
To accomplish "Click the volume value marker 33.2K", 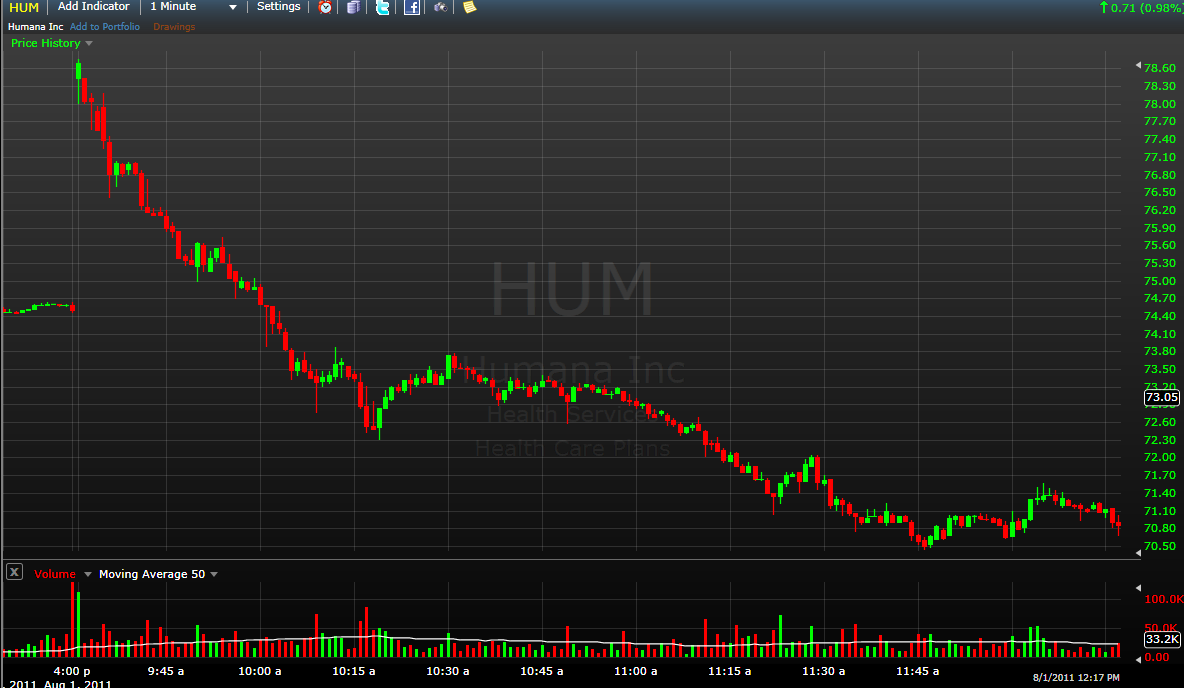I will 1162,639.
